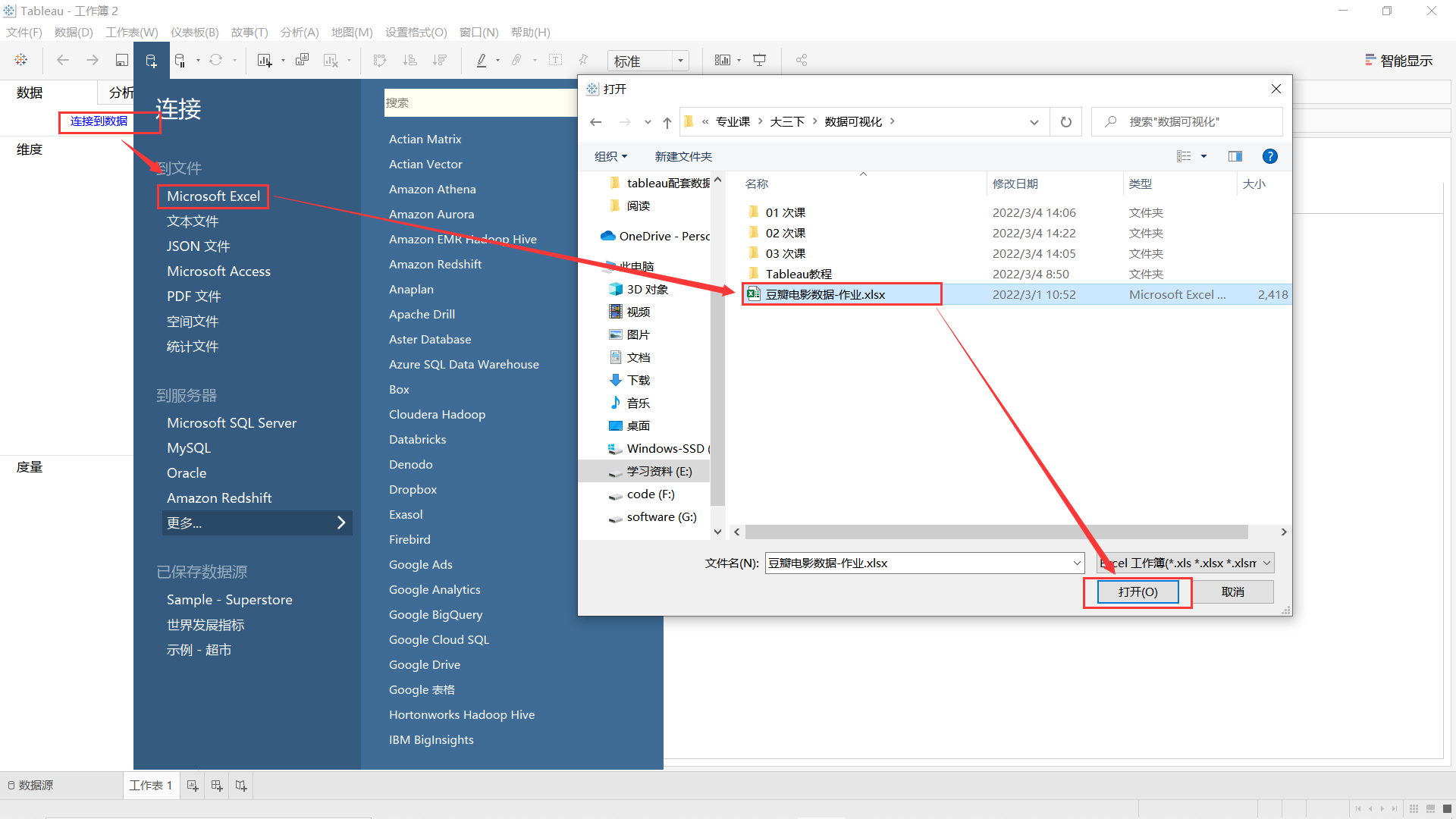Screen dimensions: 1456x819
Task: Click the new worksheet toolbar icon
Action: pyautogui.click(x=264, y=60)
